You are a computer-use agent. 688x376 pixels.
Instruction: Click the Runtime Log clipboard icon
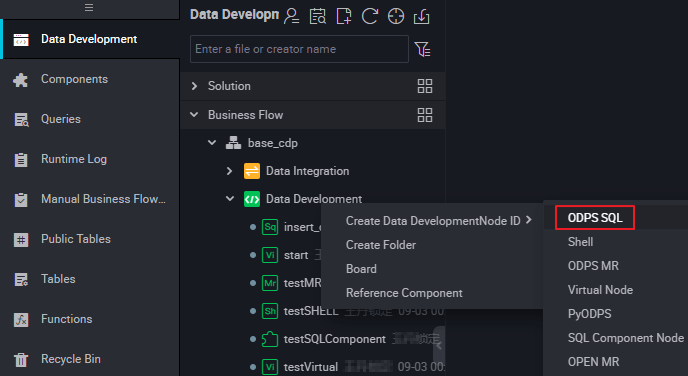(x=21, y=160)
